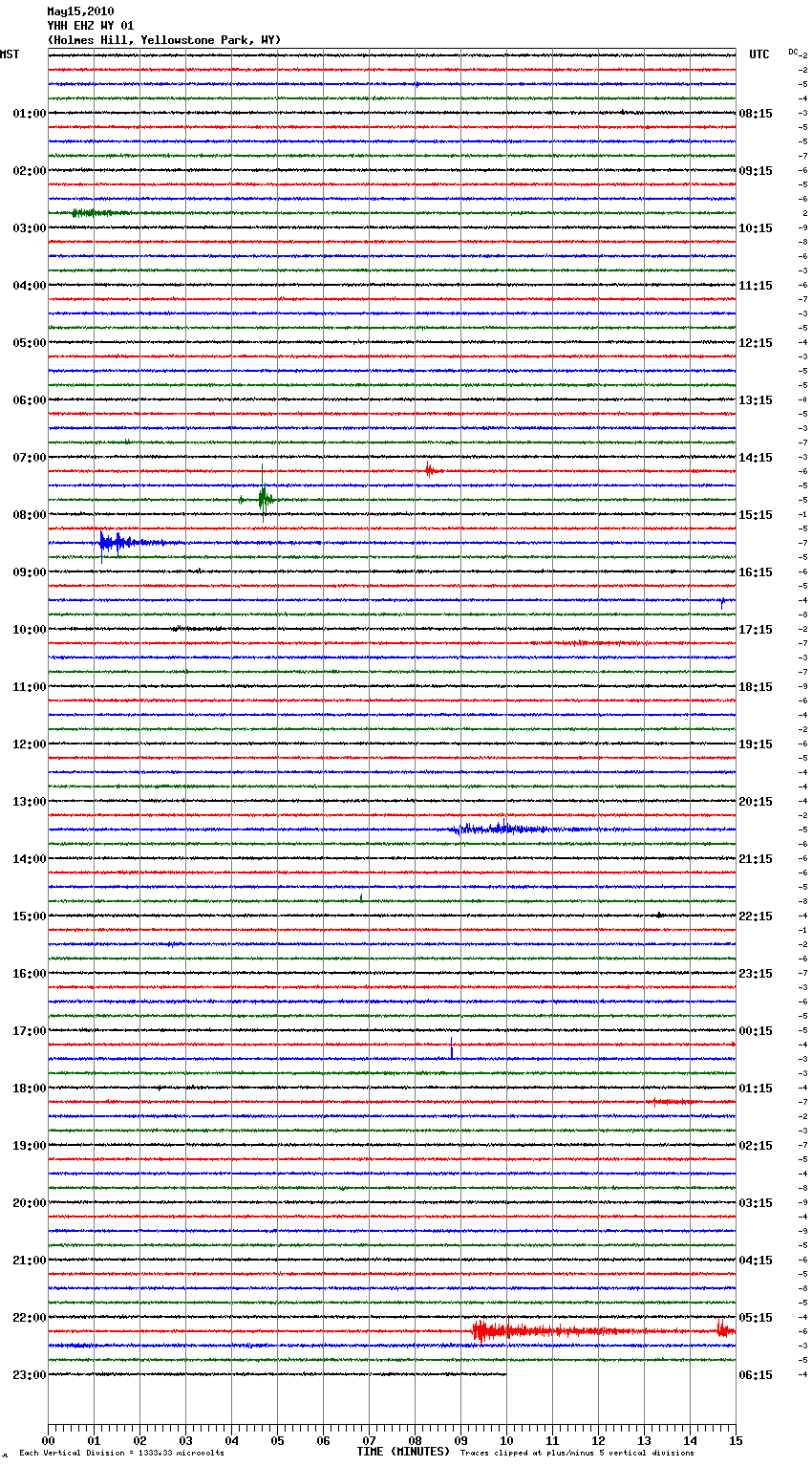Click the 10 minute tick label on the bottom axis
The image size is (812, 1466).
coord(506,1440)
